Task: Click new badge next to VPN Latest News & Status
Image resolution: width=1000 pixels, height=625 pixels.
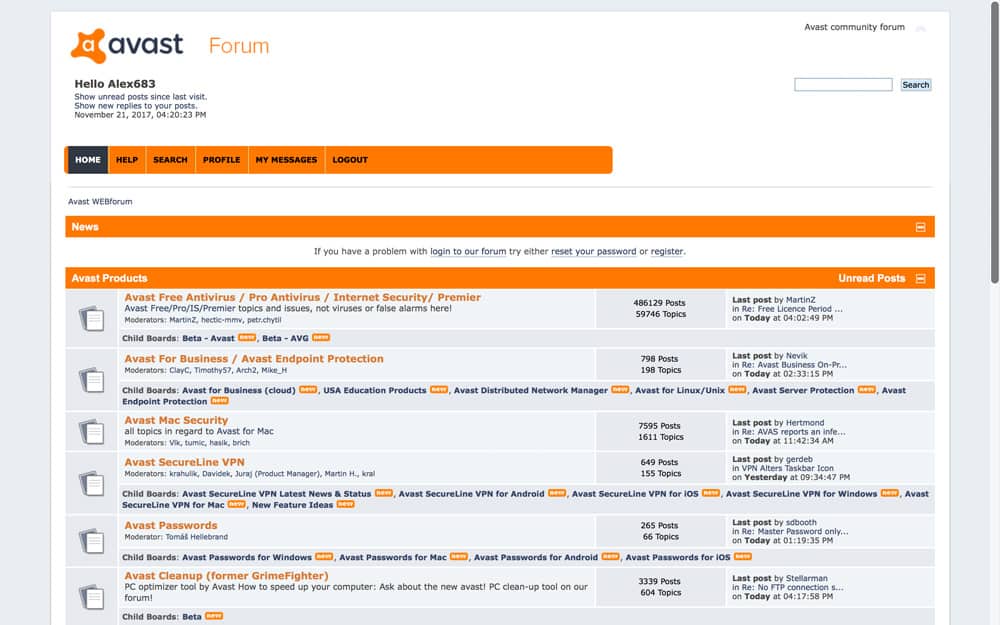Action: tap(384, 493)
